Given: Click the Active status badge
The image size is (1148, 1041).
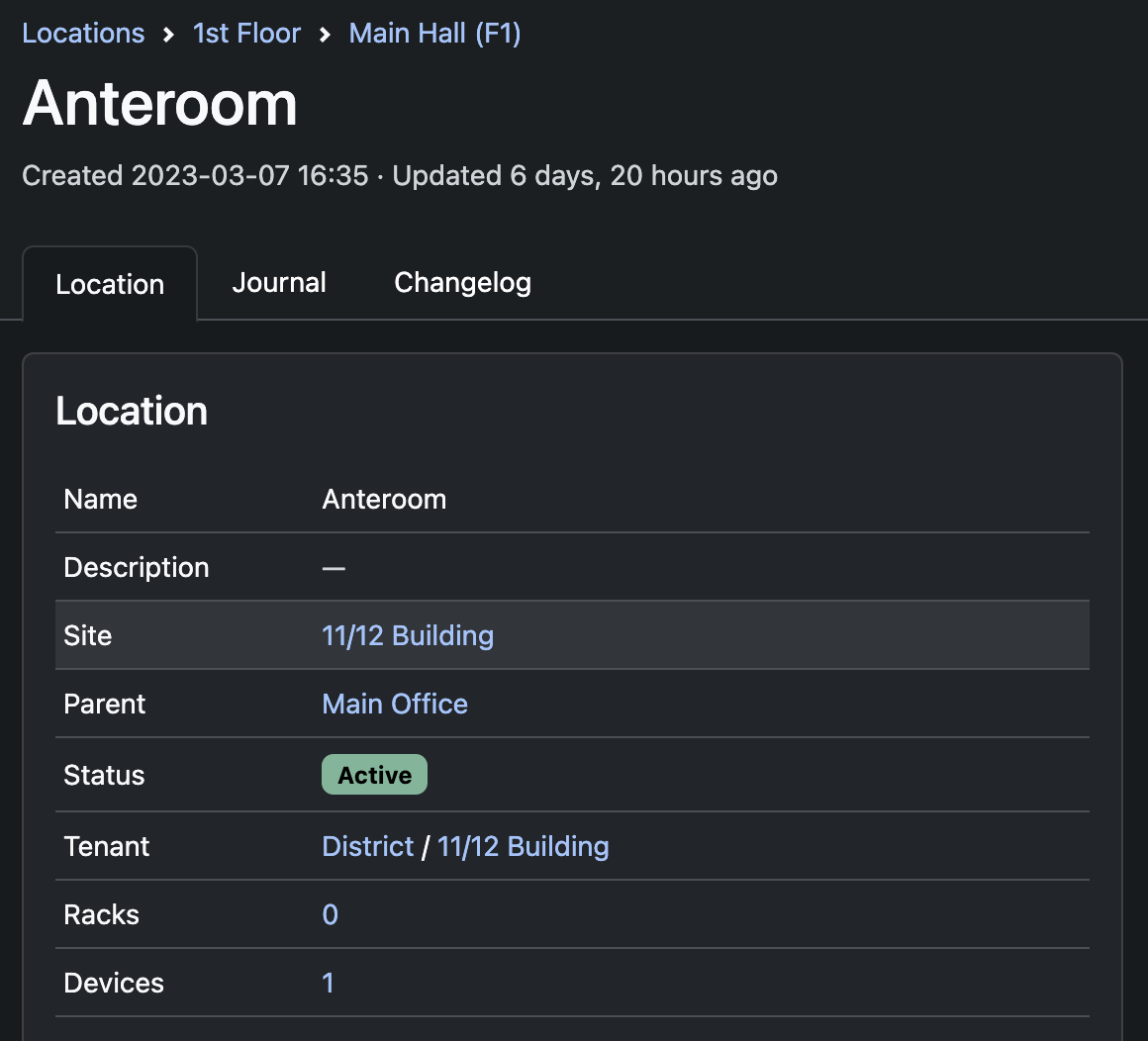Looking at the screenshot, I should (374, 775).
